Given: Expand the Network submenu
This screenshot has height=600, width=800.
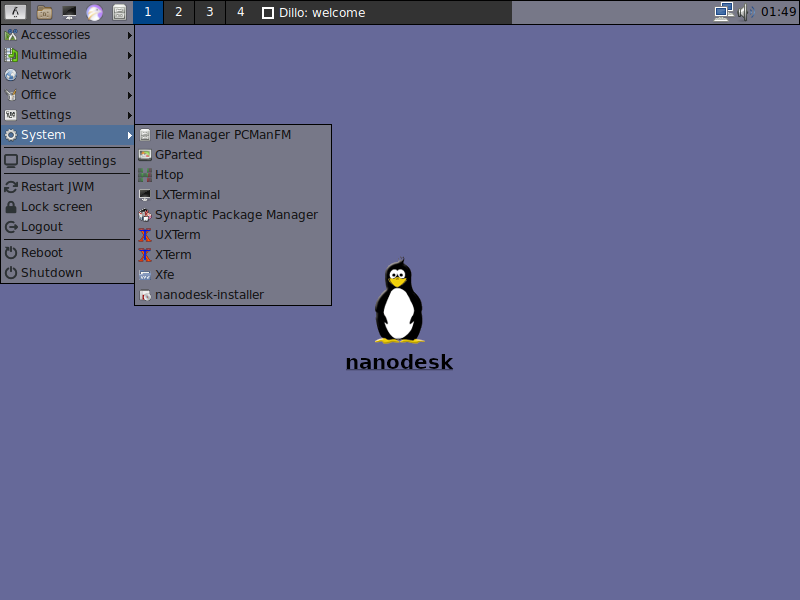Looking at the screenshot, I should (x=68, y=75).
